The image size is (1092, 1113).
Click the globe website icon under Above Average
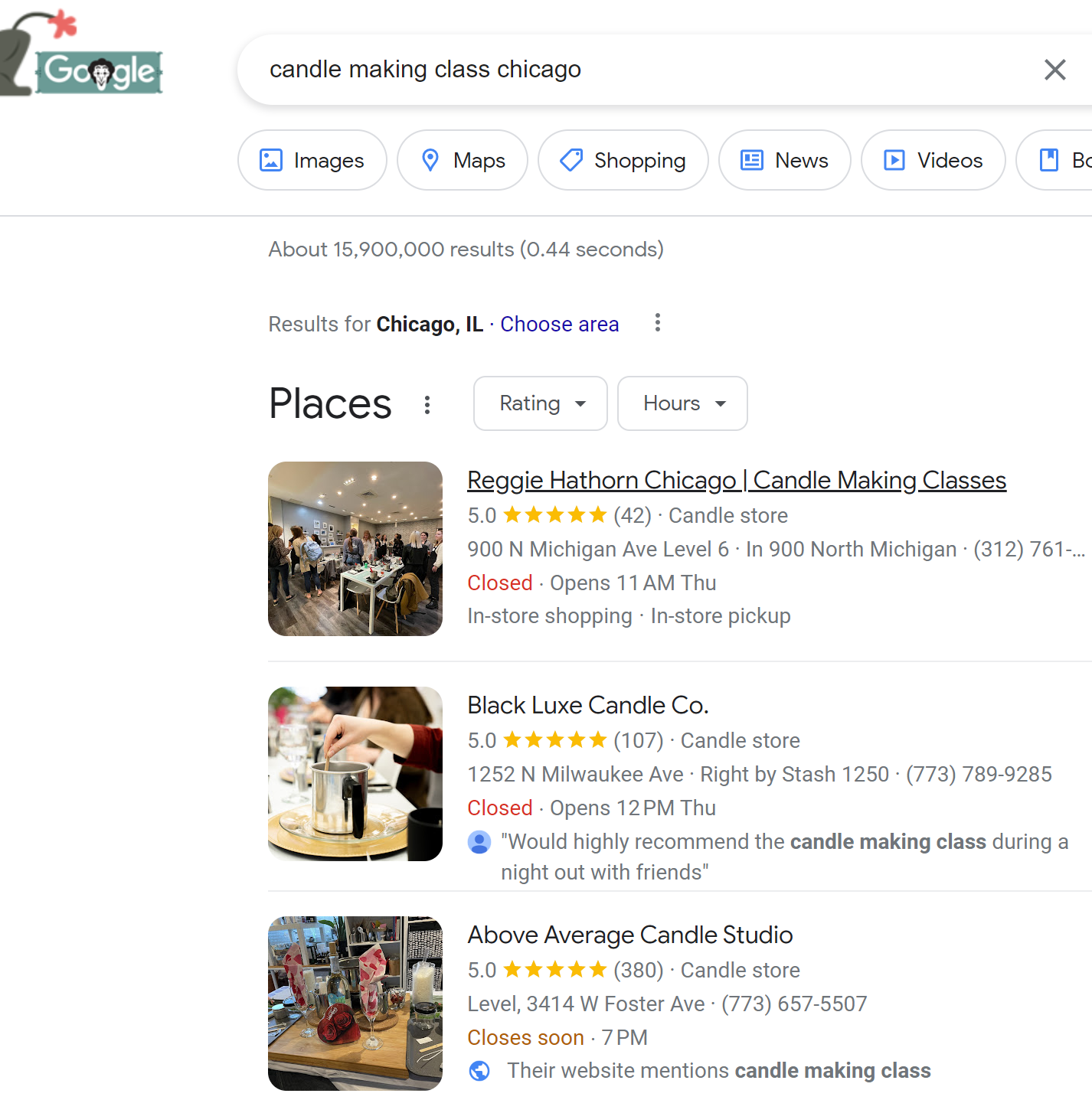point(479,1071)
